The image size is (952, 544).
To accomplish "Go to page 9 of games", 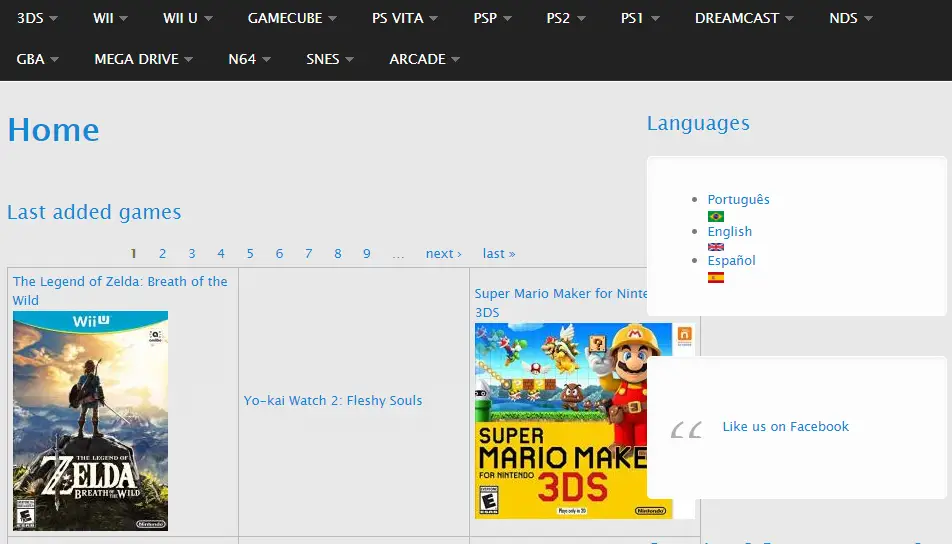I will click(x=367, y=254).
